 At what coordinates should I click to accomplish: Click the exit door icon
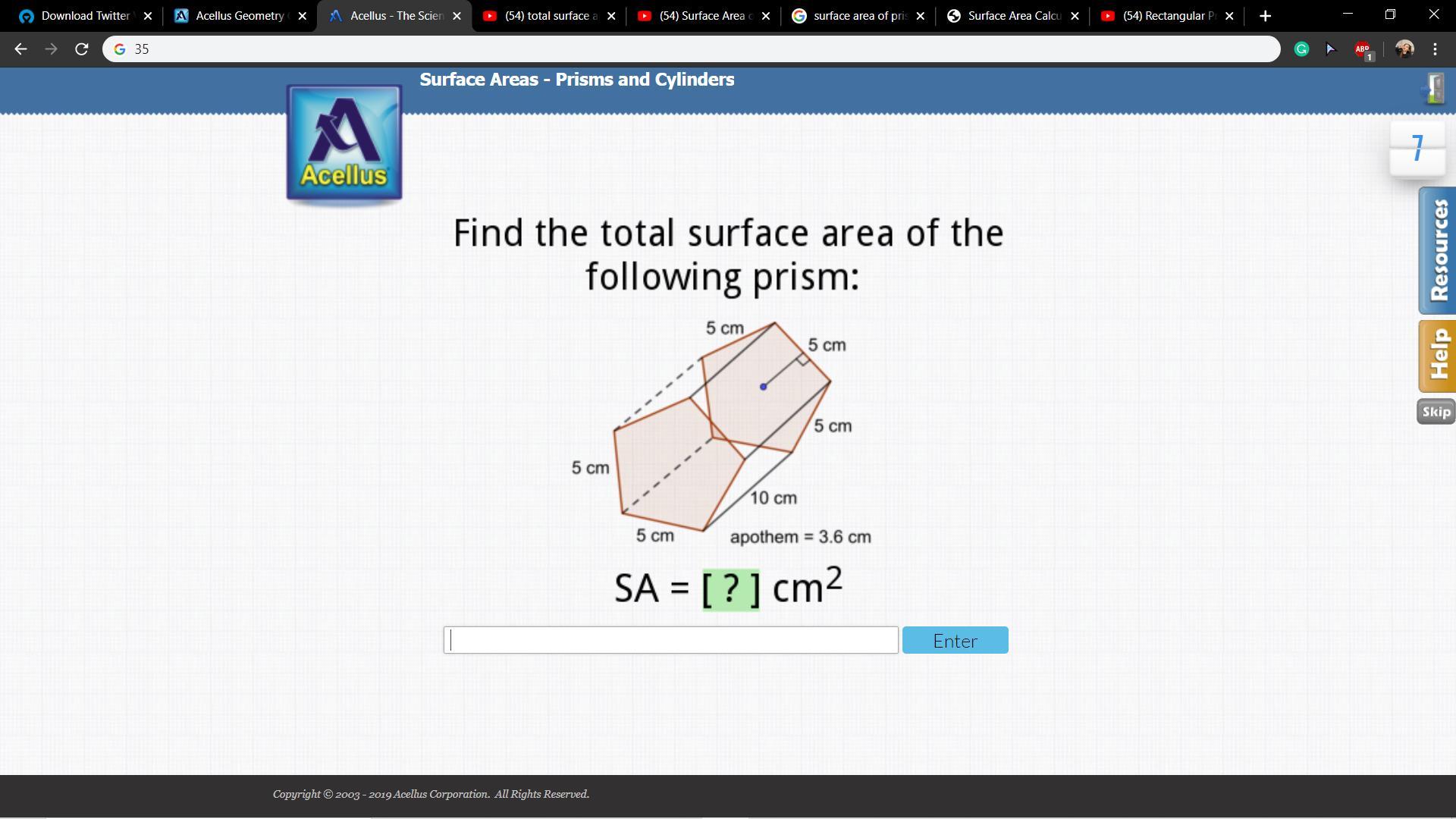(1434, 89)
